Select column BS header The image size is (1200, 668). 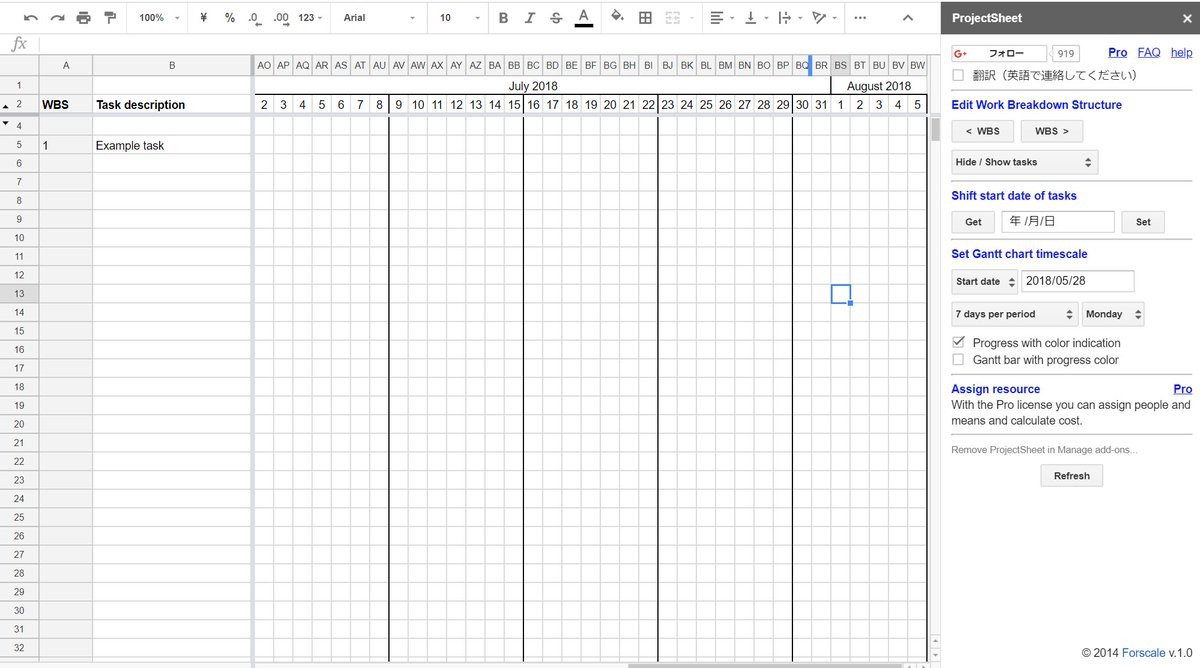(x=840, y=65)
